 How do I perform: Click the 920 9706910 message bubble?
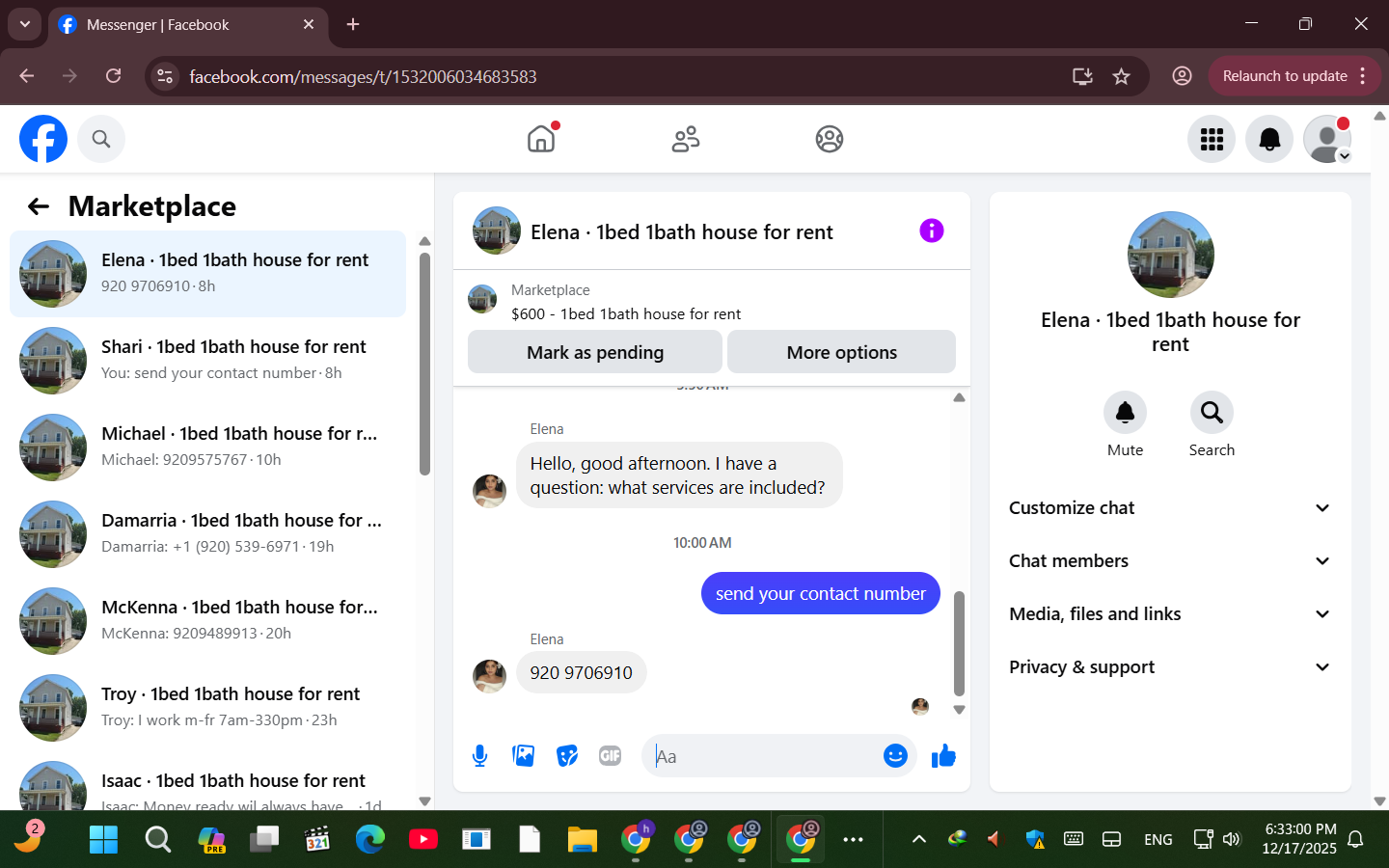582,672
